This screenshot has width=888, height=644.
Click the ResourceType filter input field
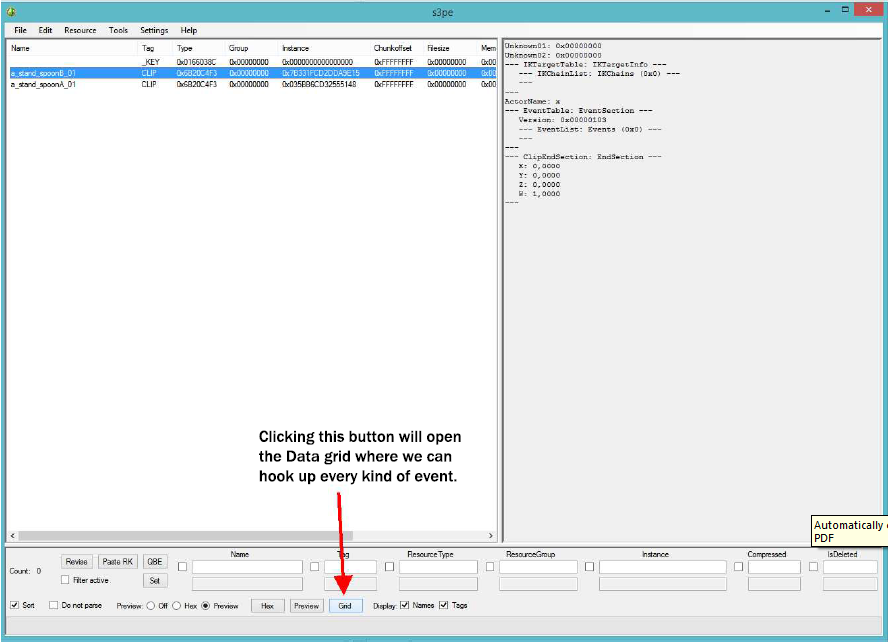coord(438,567)
